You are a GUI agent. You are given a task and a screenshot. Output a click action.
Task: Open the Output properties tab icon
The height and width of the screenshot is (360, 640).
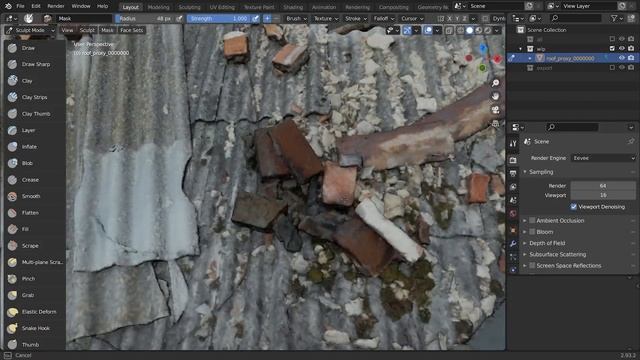[x=513, y=173]
